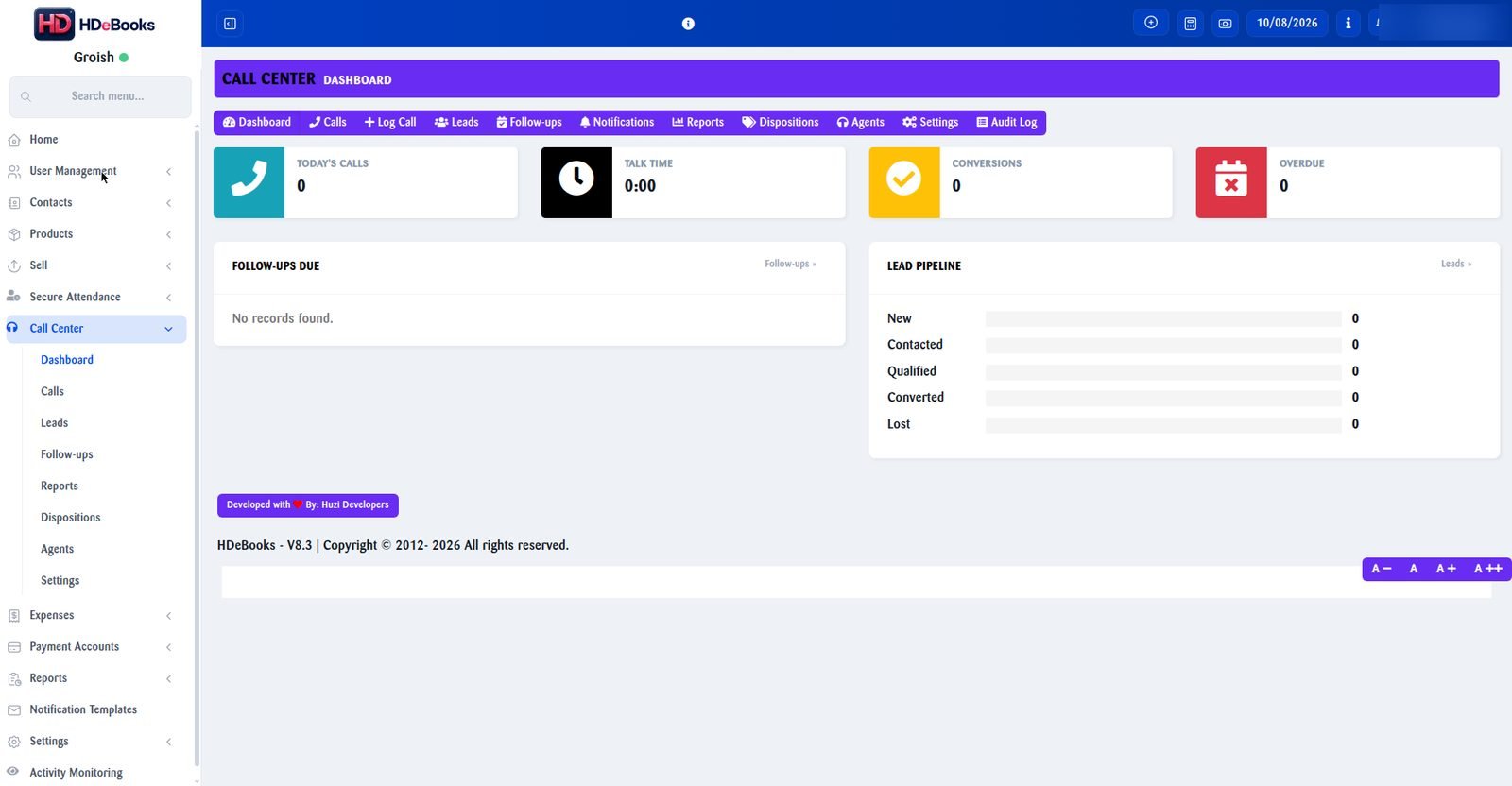Click the 10/08/2026 date button
The height and width of the screenshot is (786, 1512).
[x=1287, y=24]
